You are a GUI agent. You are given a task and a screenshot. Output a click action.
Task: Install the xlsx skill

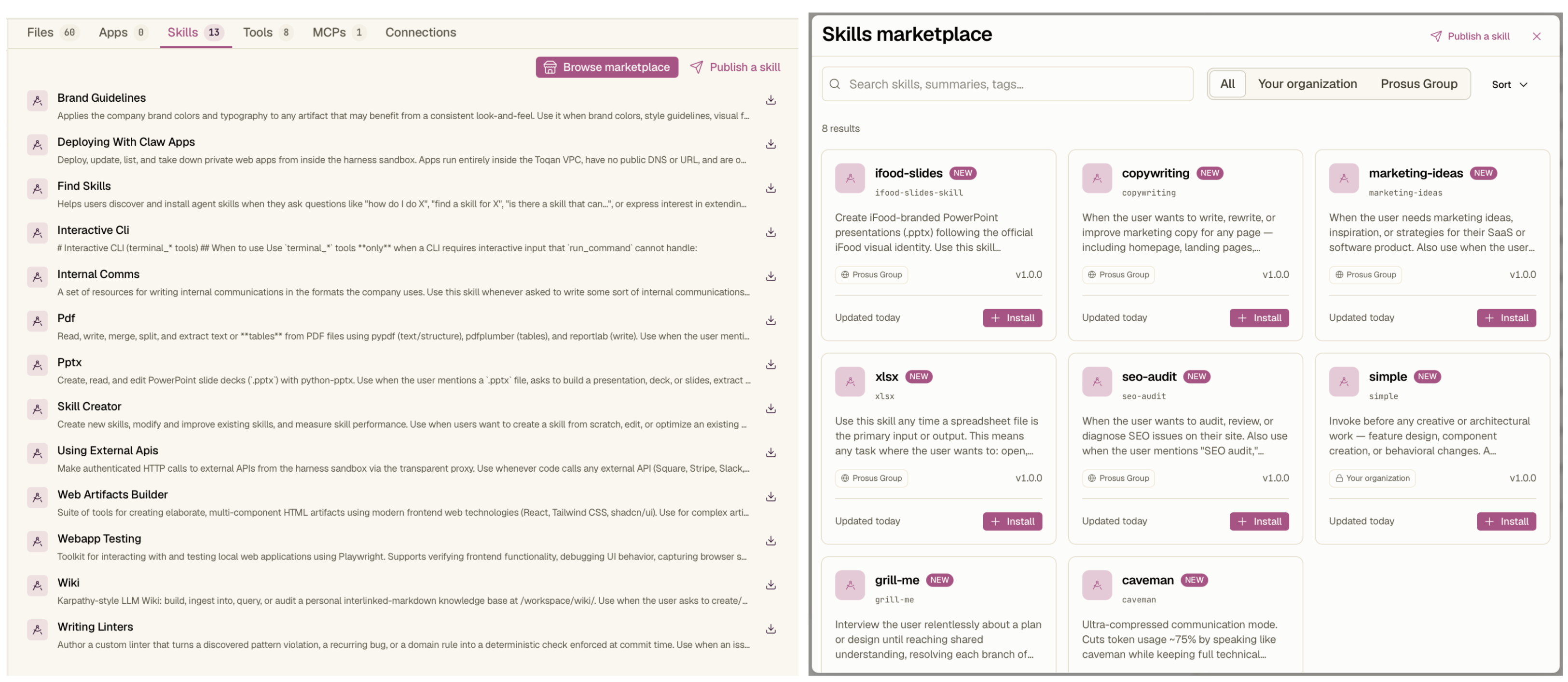(1012, 521)
